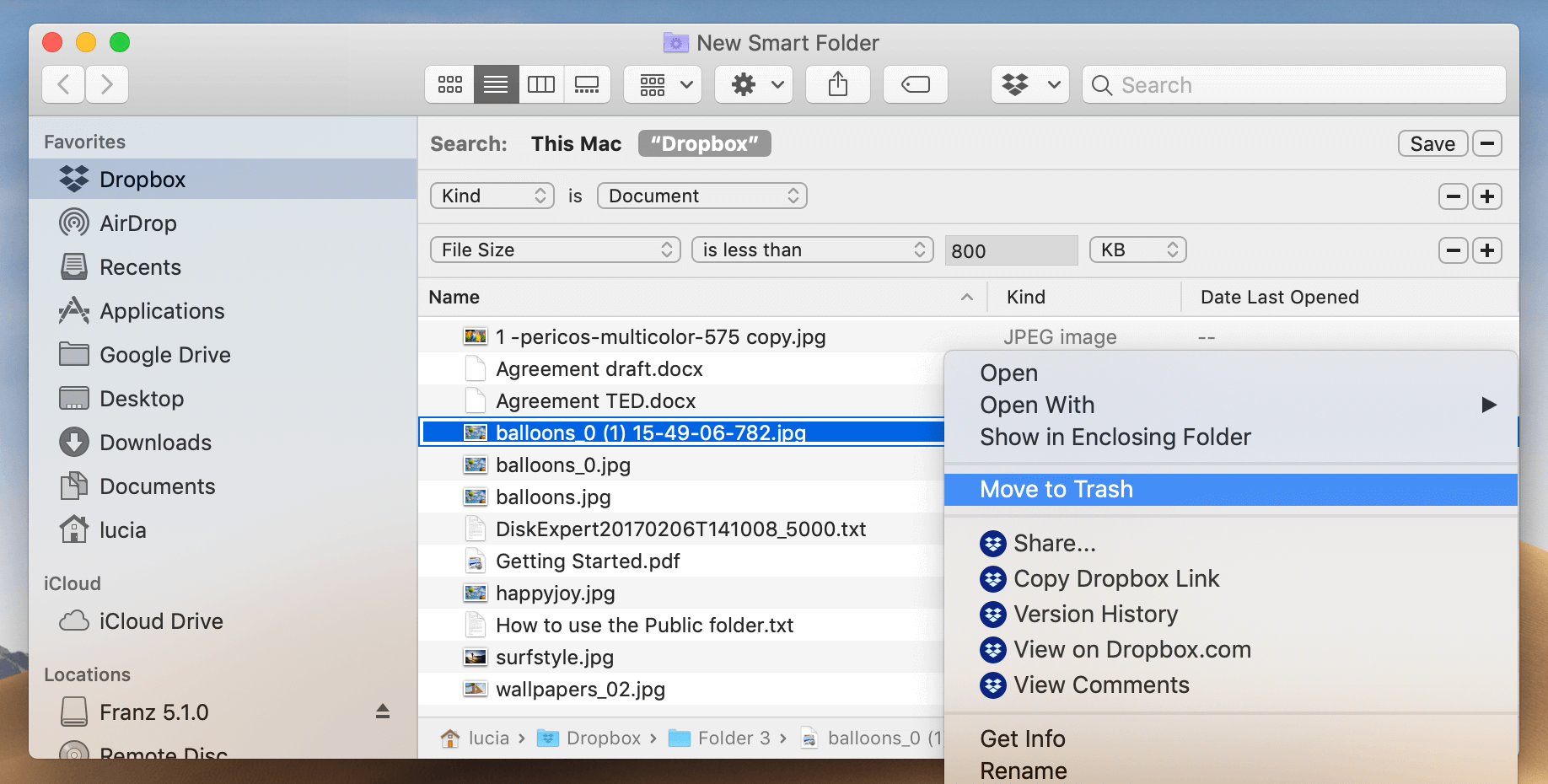Add a criterion after File Size row
This screenshot has width=1548, height=784.
point(1487,250)
